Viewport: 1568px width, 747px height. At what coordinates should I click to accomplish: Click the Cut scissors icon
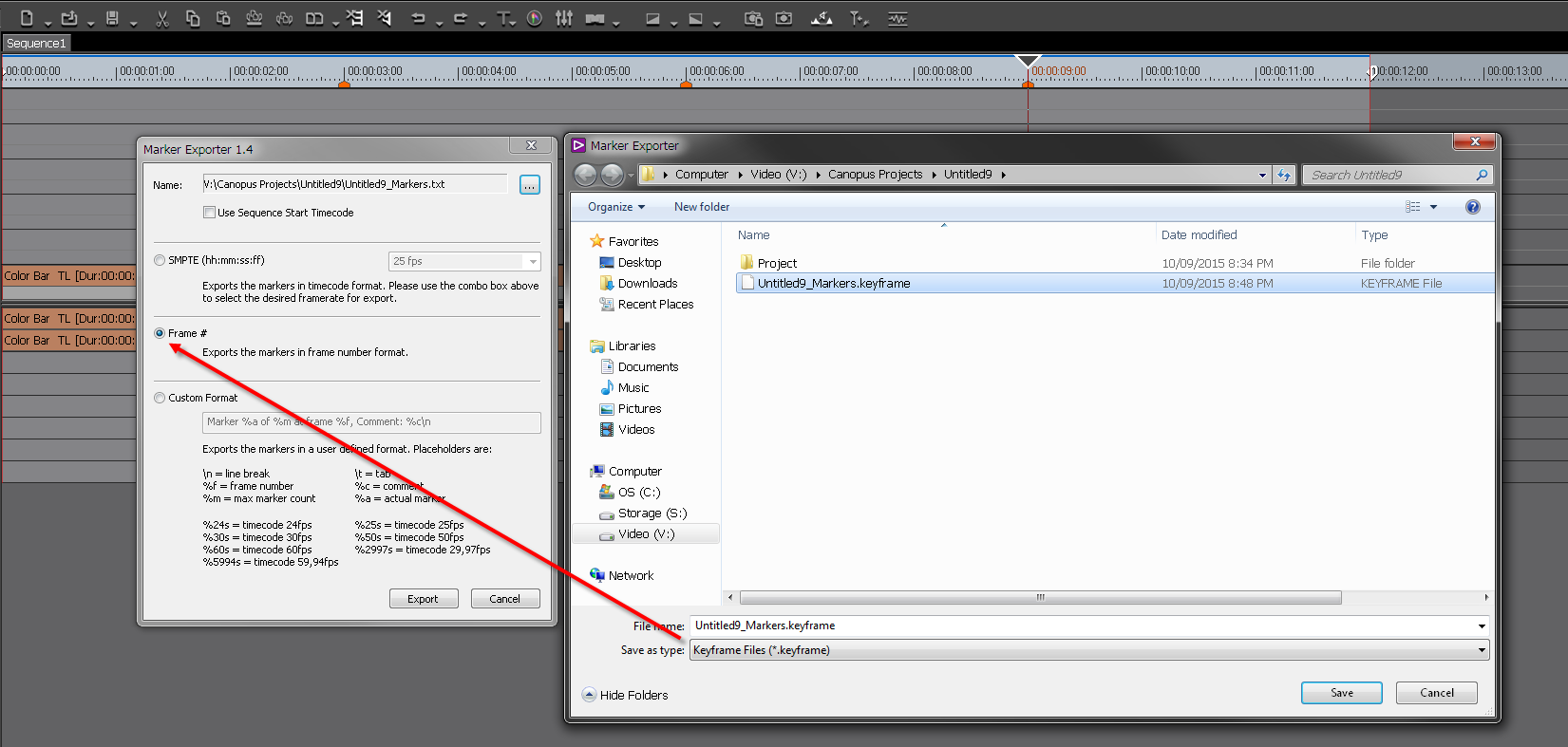pos(162,18)
